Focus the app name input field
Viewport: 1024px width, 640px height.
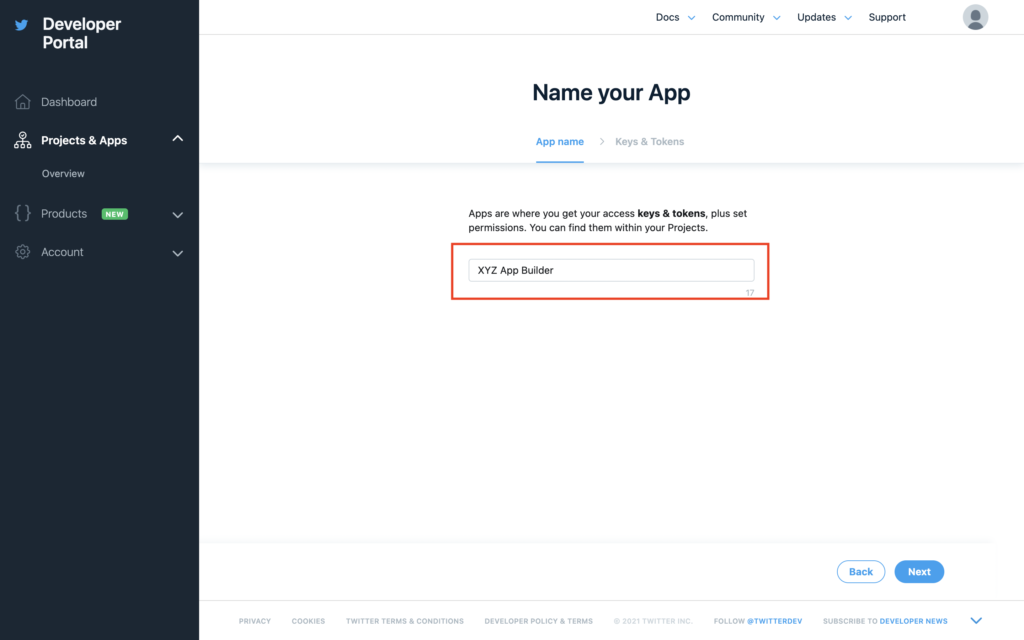[611, 270]
